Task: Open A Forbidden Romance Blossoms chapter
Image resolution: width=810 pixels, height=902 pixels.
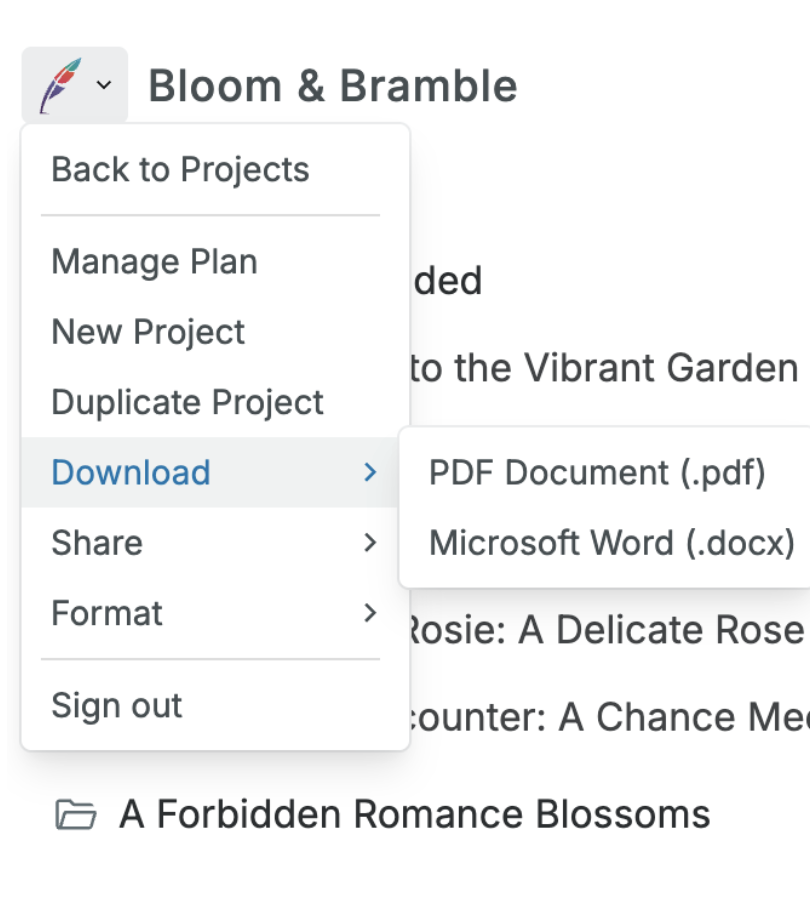Action: 414,815
